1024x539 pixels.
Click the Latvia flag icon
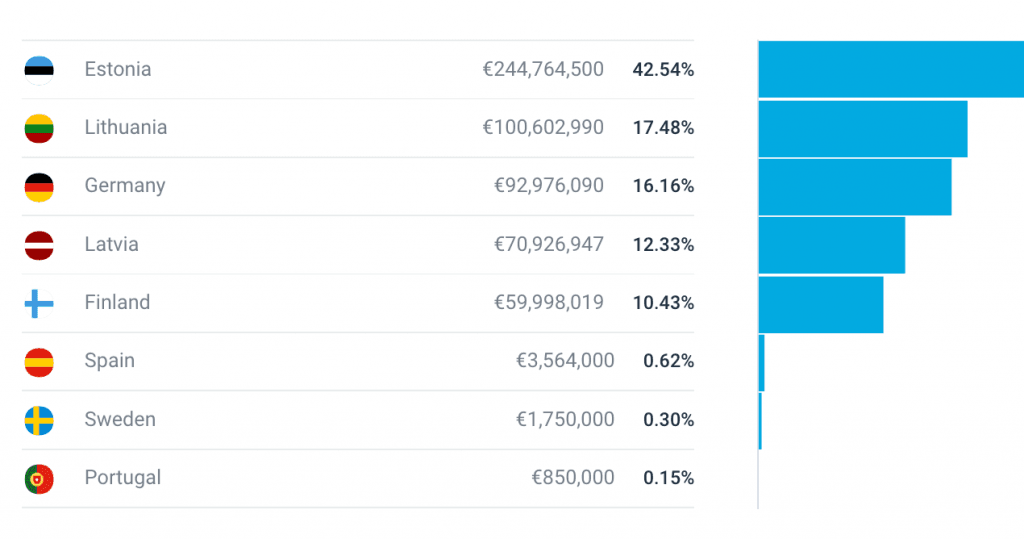point(39,244)
